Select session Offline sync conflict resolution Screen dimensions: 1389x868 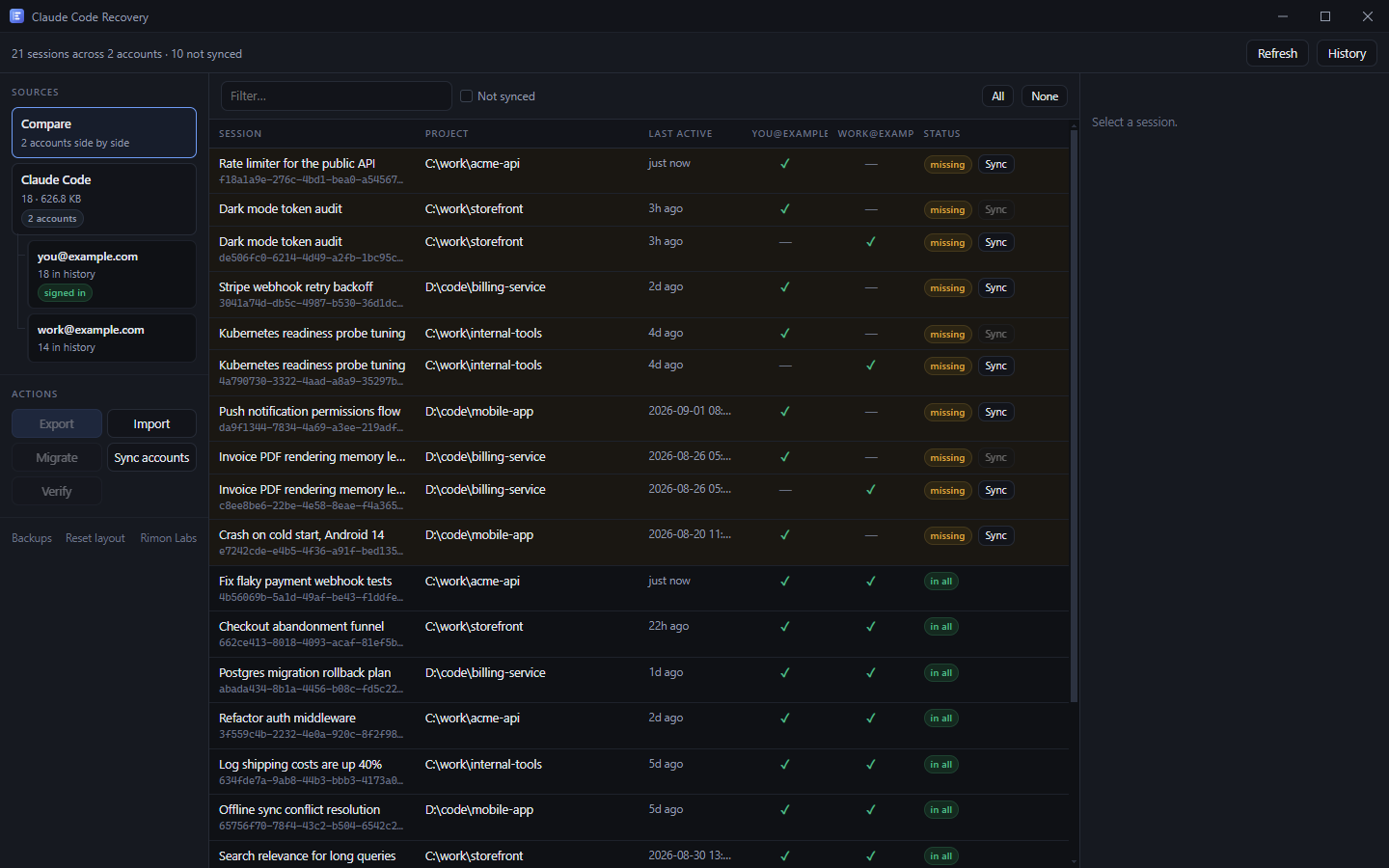(639, 818)
